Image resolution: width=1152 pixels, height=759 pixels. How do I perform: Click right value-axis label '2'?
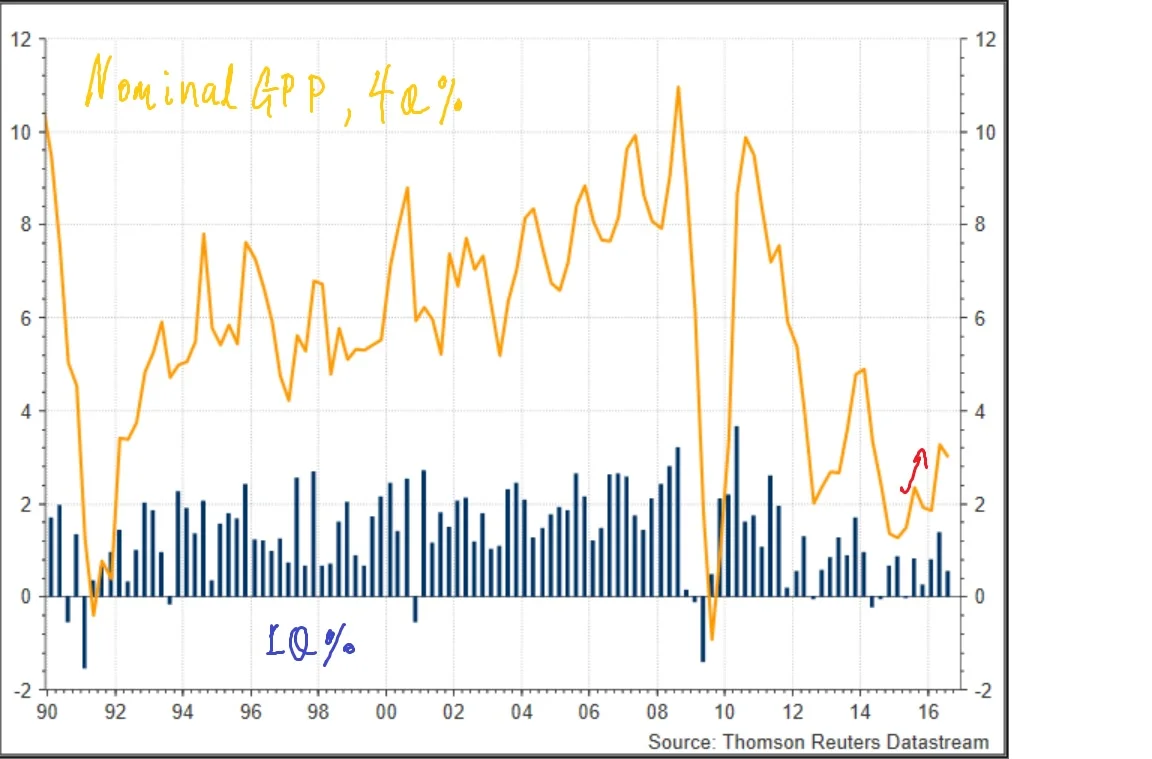point(980,505)
